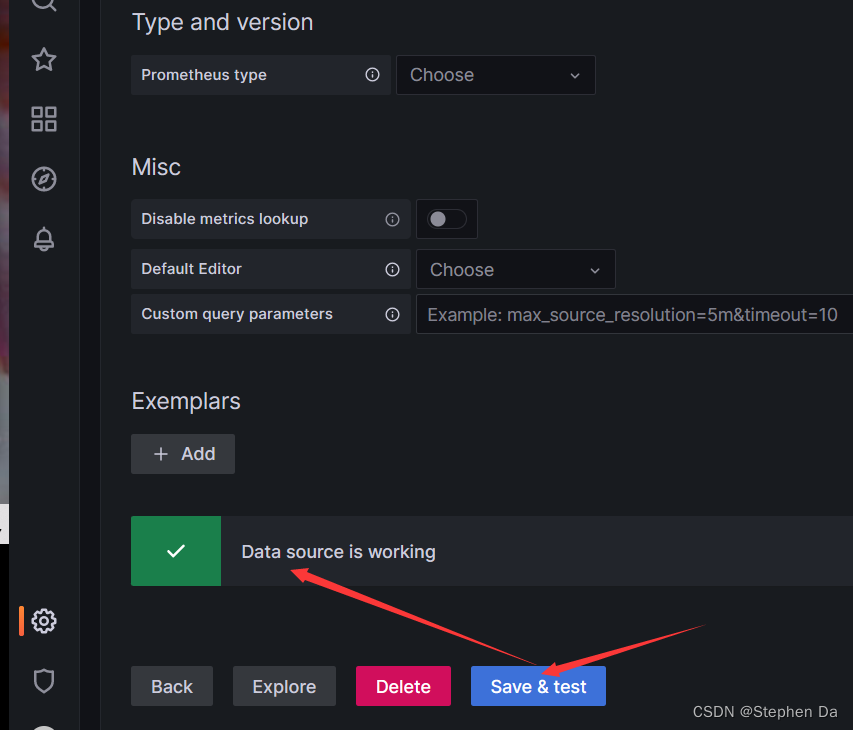Screen dimensions: 853x730
Task: Show the info tooltip for Disable metrics lookup
Action: click(392, 219)
